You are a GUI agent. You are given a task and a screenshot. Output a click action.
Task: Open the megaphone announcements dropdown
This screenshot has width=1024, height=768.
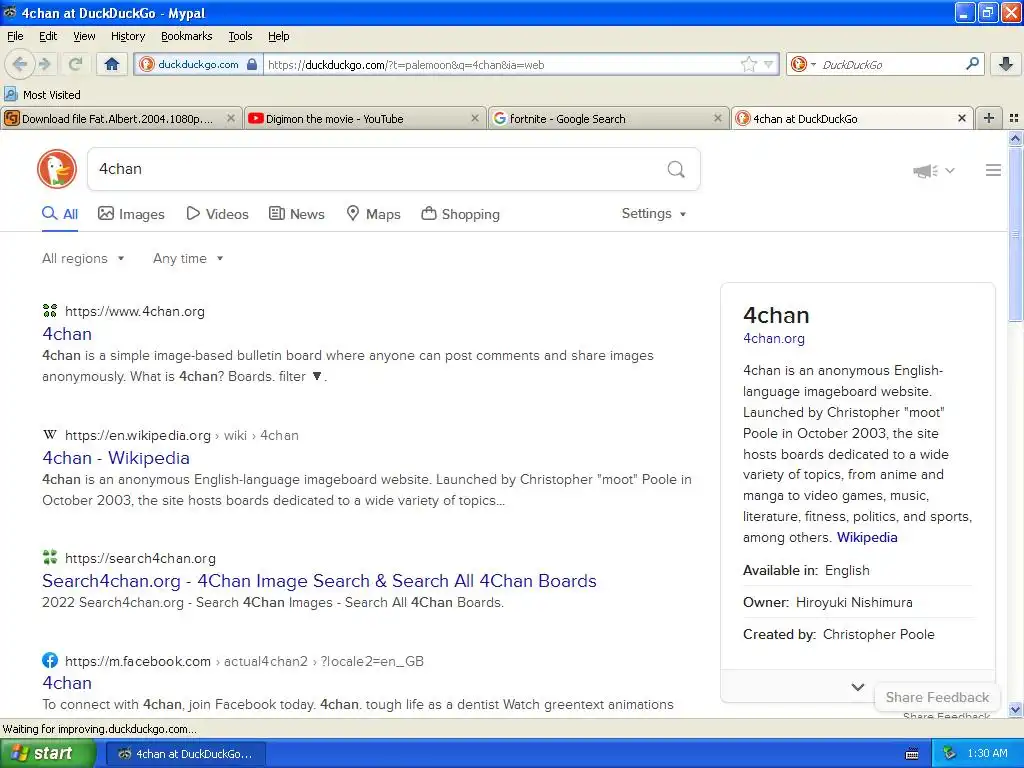click(x=934, y=170)
